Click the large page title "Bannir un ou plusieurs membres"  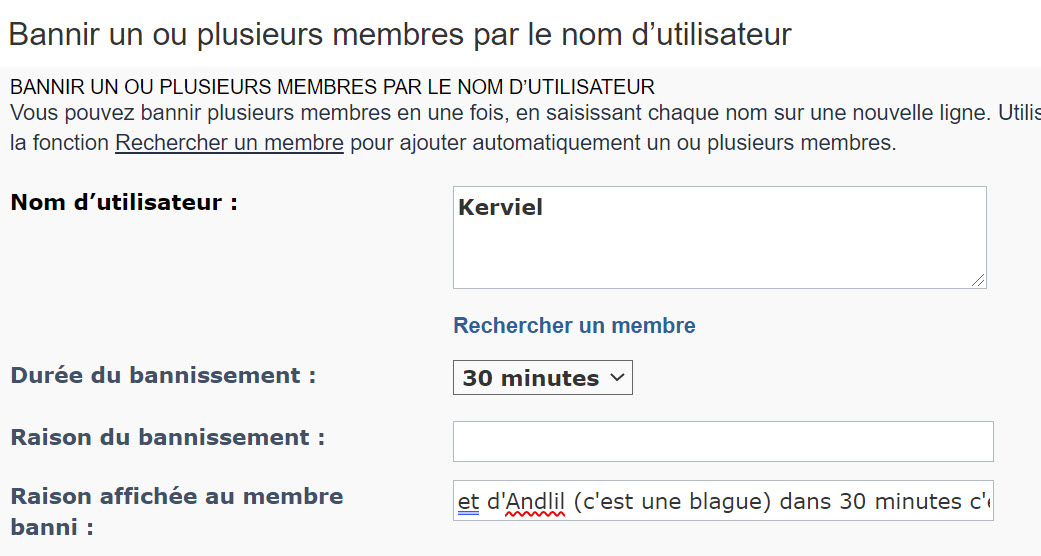399,34
